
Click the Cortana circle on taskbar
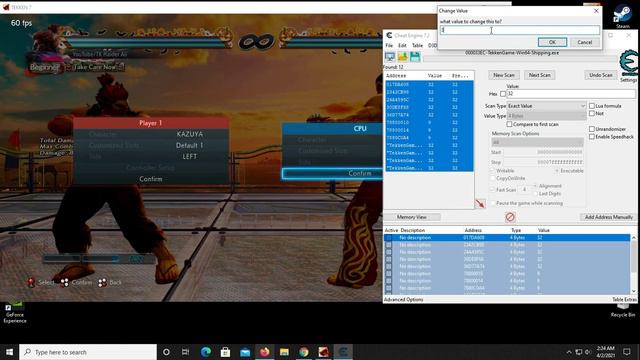(166, 352)
